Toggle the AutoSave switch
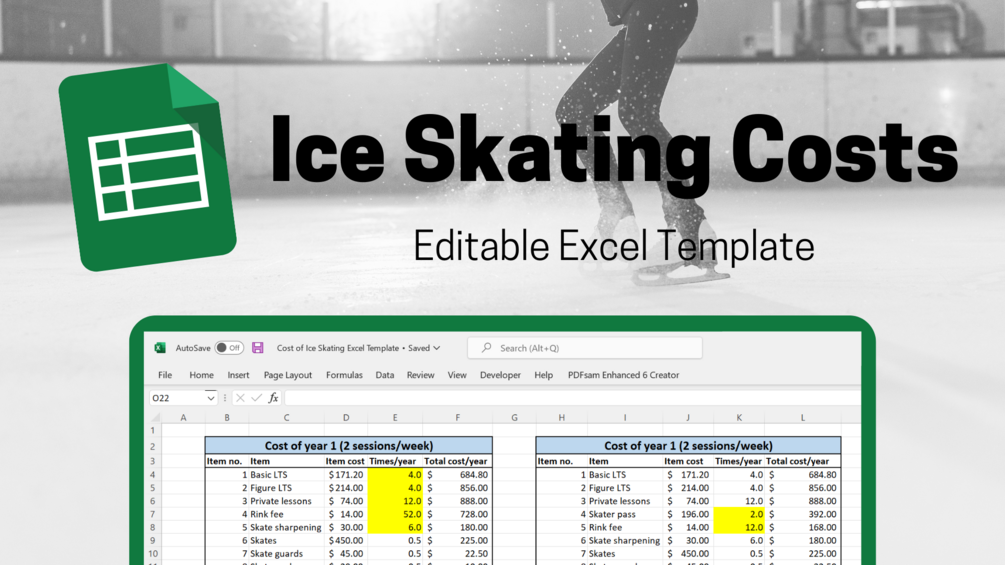The height and width of the screenshot is (565, 1005). (x=229, y=348)
